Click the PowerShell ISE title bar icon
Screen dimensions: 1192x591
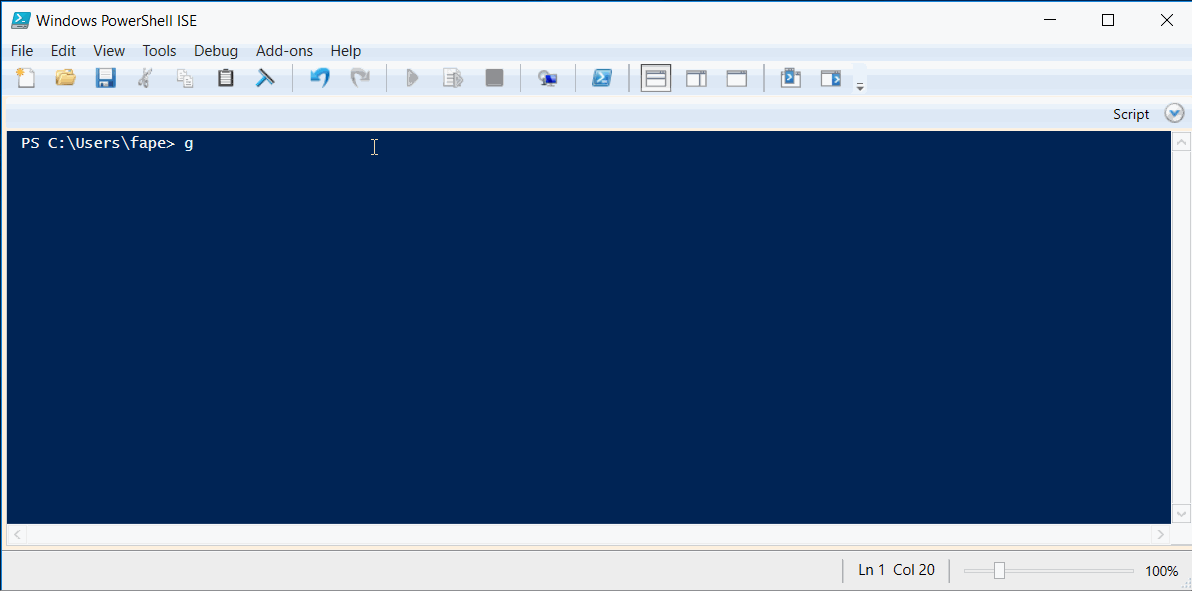click(x=21, y=21)
